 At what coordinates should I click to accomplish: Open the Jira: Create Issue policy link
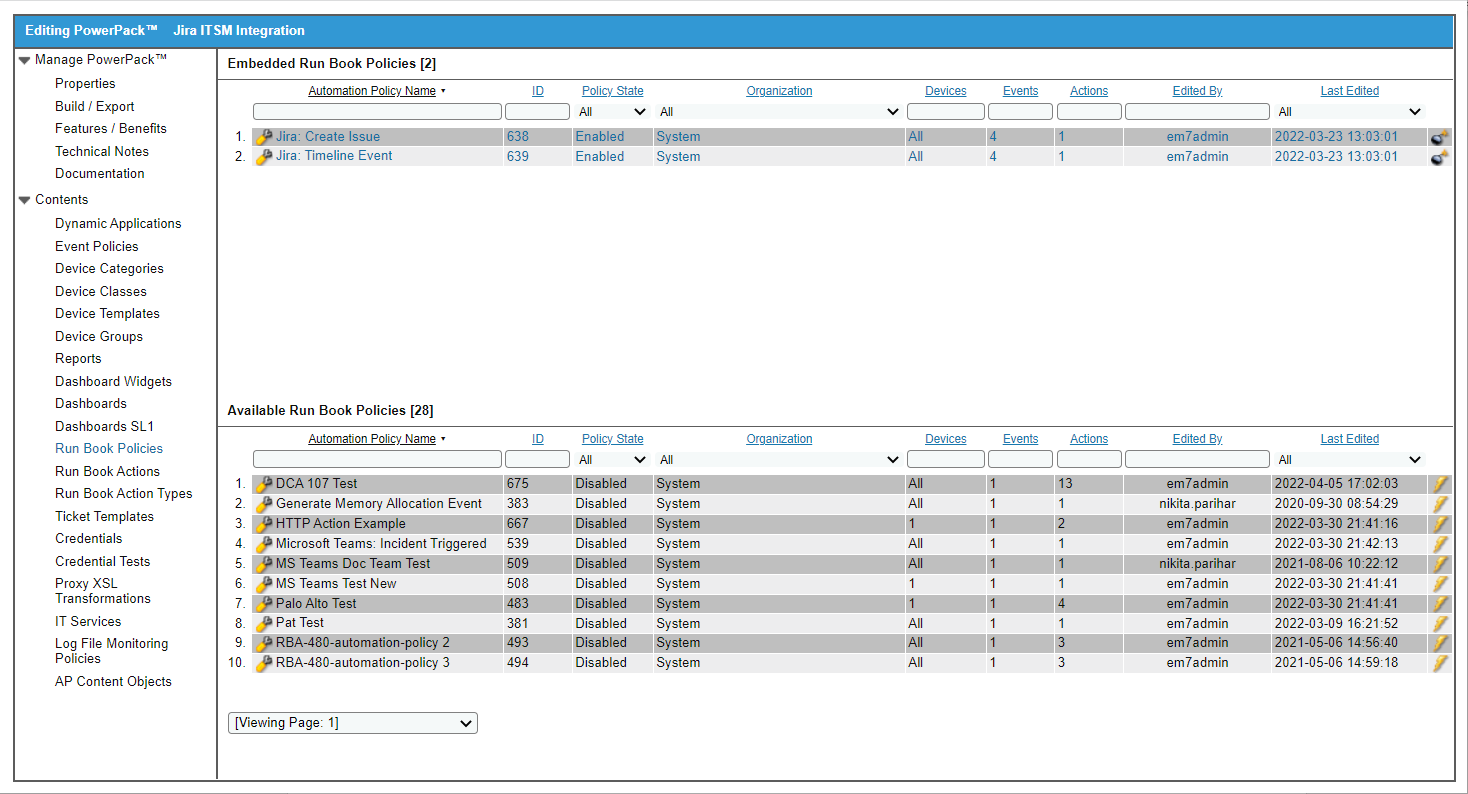(x=328, y=137)
